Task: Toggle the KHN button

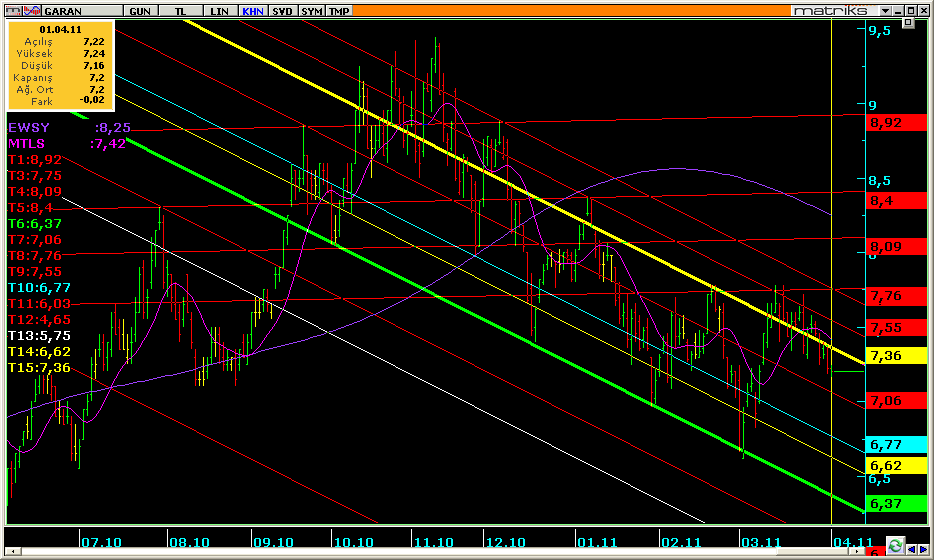Action: click(x=253, y=10)
